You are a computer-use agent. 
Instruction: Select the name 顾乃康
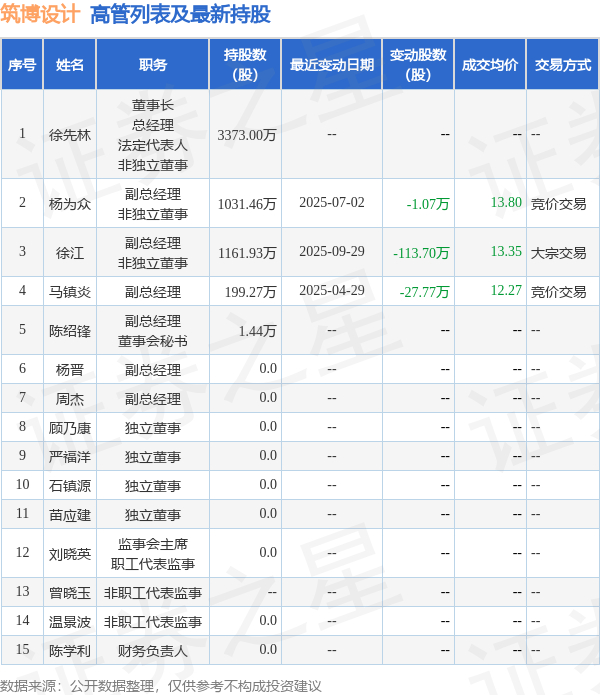click(x=70, y=428)
